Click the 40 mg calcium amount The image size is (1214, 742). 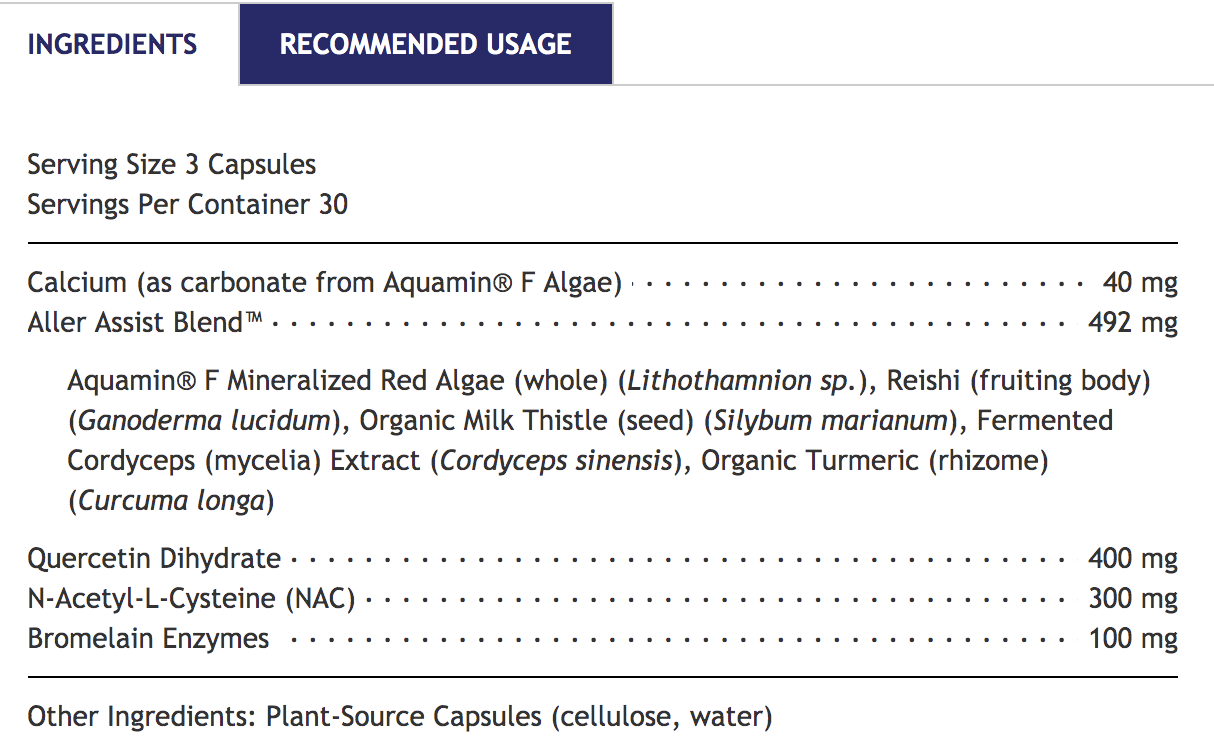(1139, 283)
